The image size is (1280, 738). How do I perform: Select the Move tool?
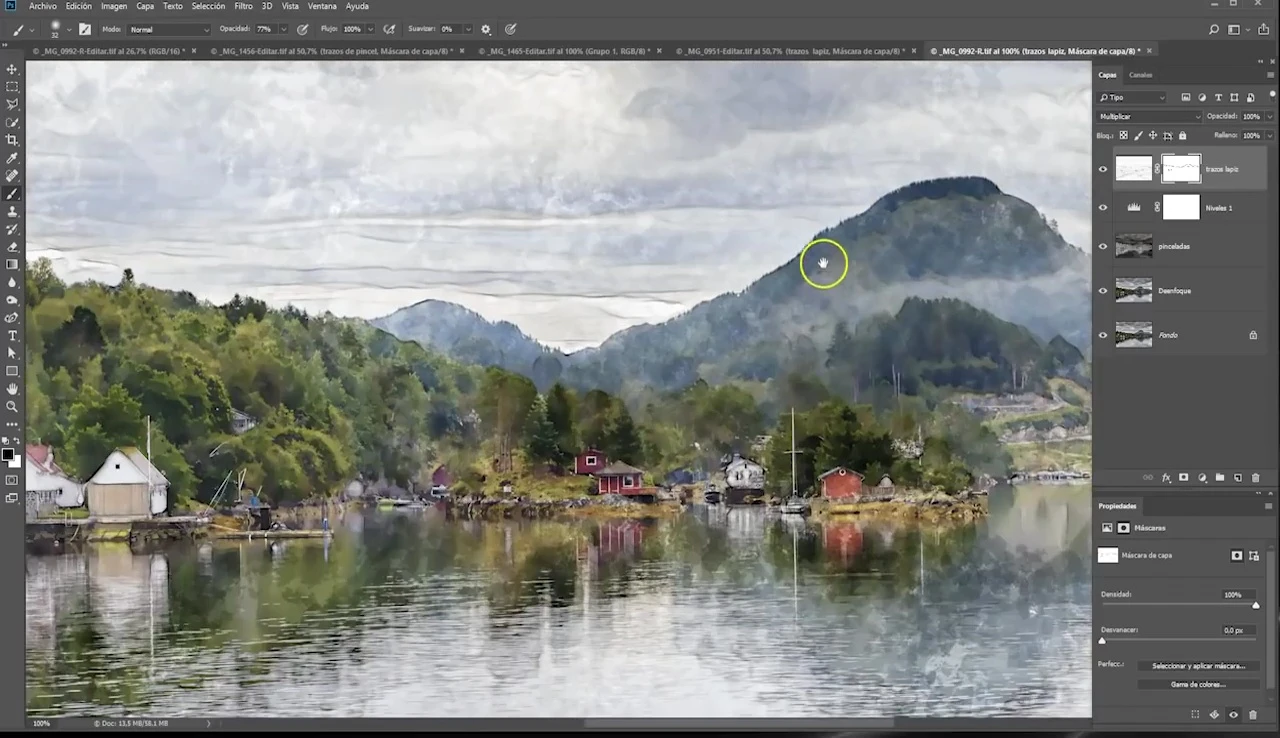click(x=12, y=69)
